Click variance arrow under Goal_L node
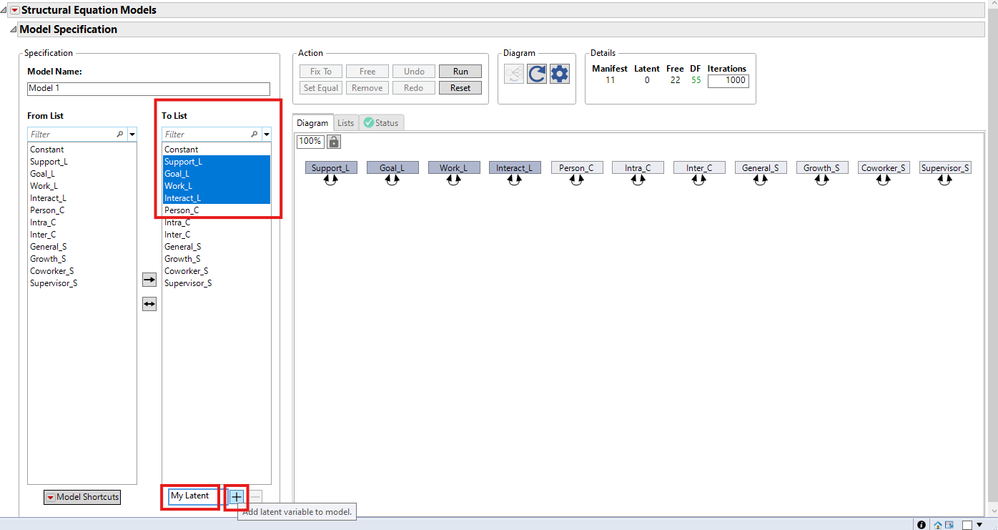 [x=391, y=179]
